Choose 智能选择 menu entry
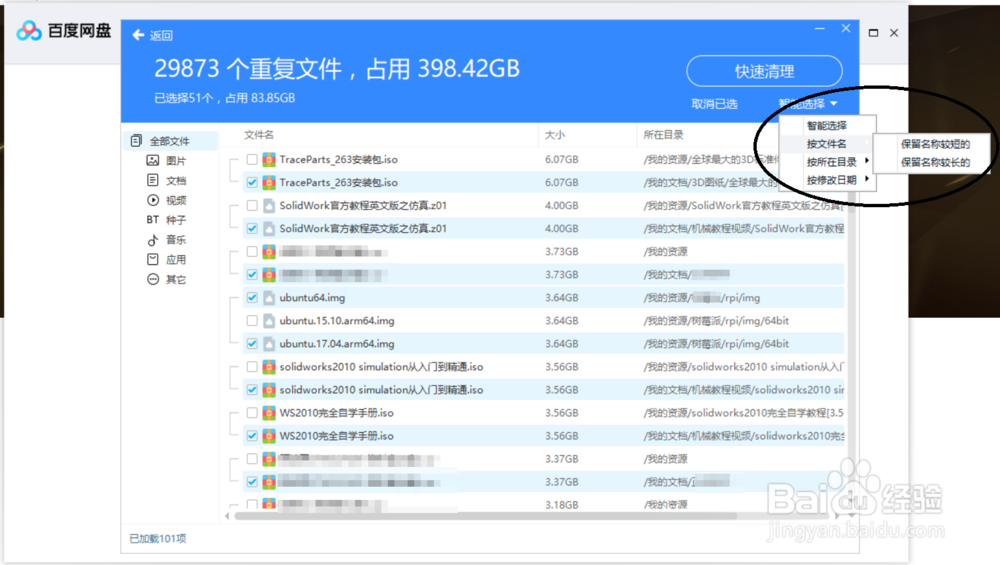The image size is (1000, 565). (827, 126)
